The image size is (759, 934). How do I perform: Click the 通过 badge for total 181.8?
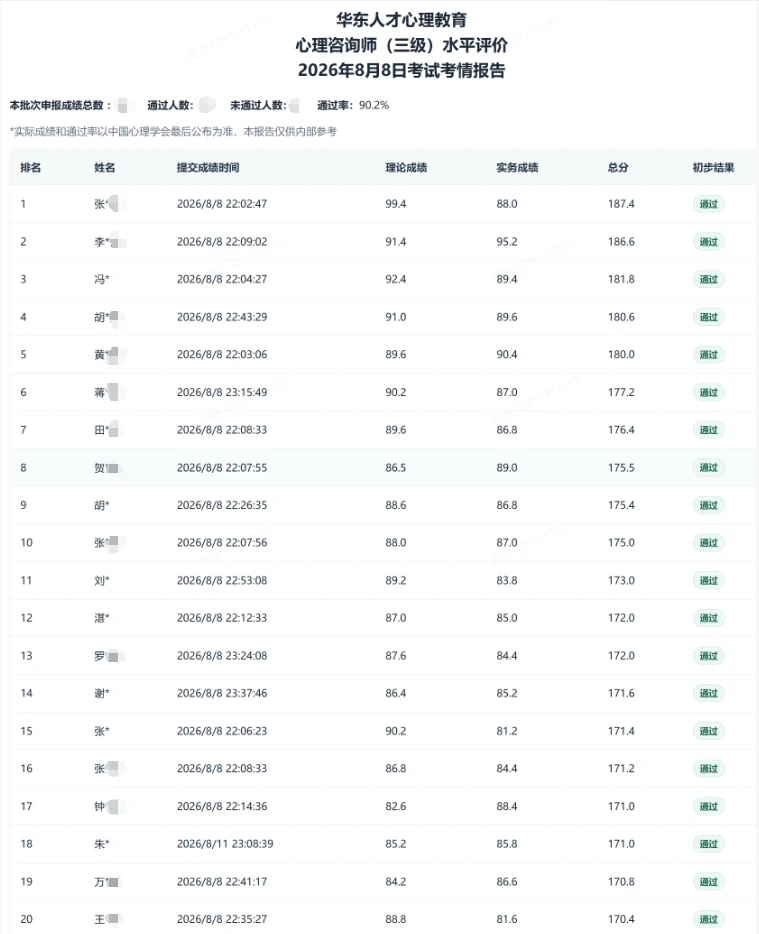click(x=708, y=279)
